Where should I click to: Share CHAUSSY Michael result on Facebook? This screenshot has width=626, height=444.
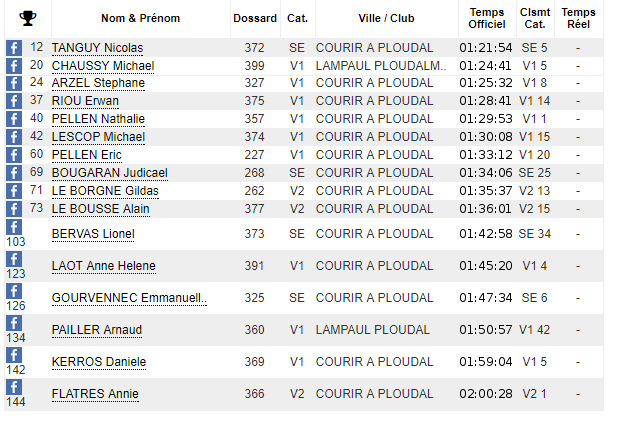pos(14,66)
